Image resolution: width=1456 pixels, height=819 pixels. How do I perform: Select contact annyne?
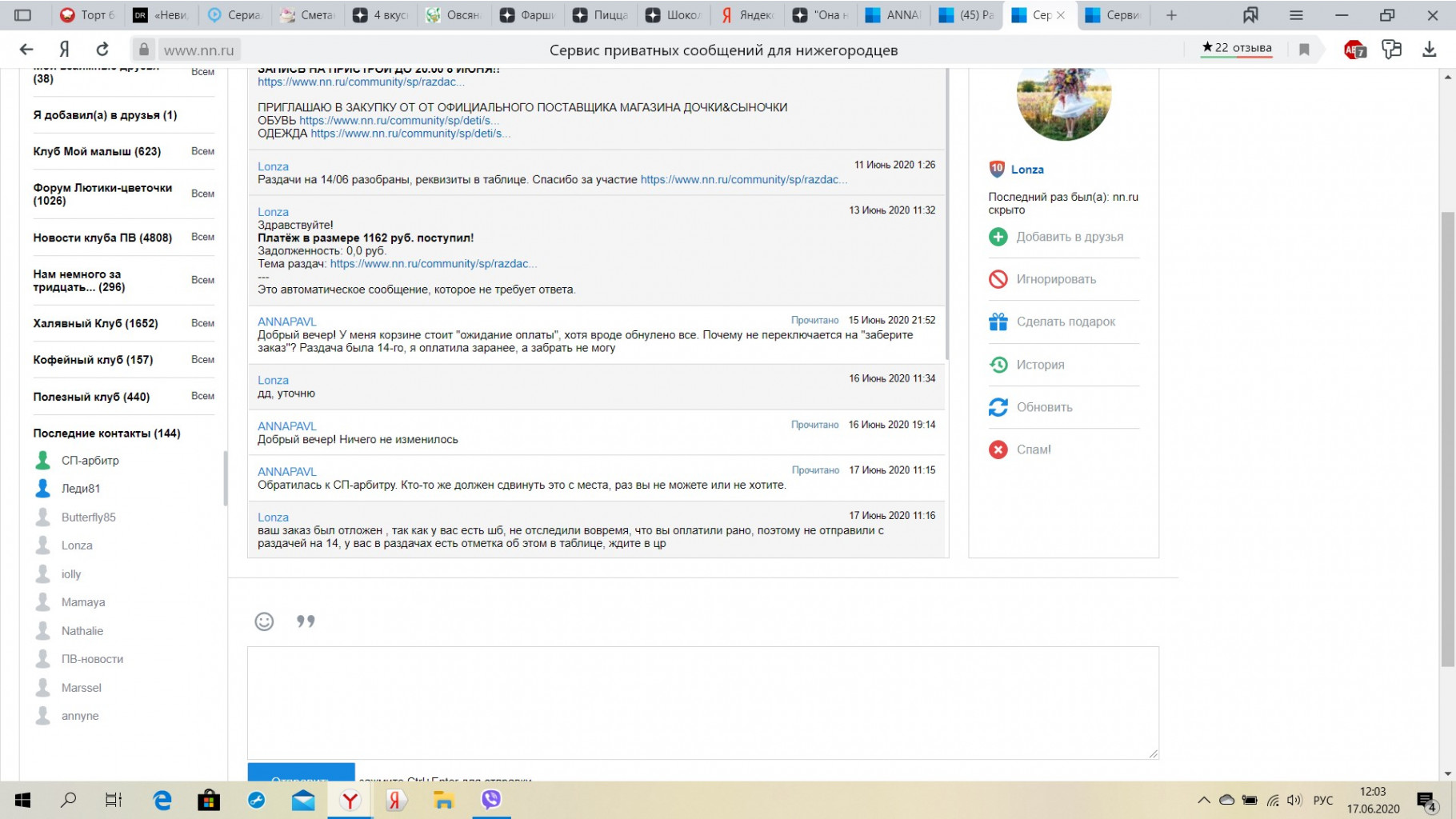click(x=80, y=716)
